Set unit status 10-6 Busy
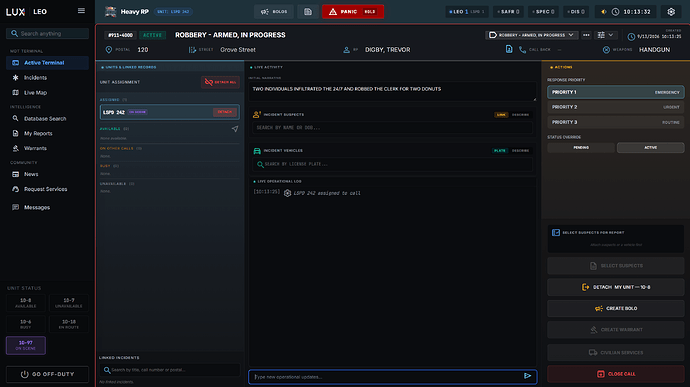This screenshot has width=690, height=387. pos(26,324)
